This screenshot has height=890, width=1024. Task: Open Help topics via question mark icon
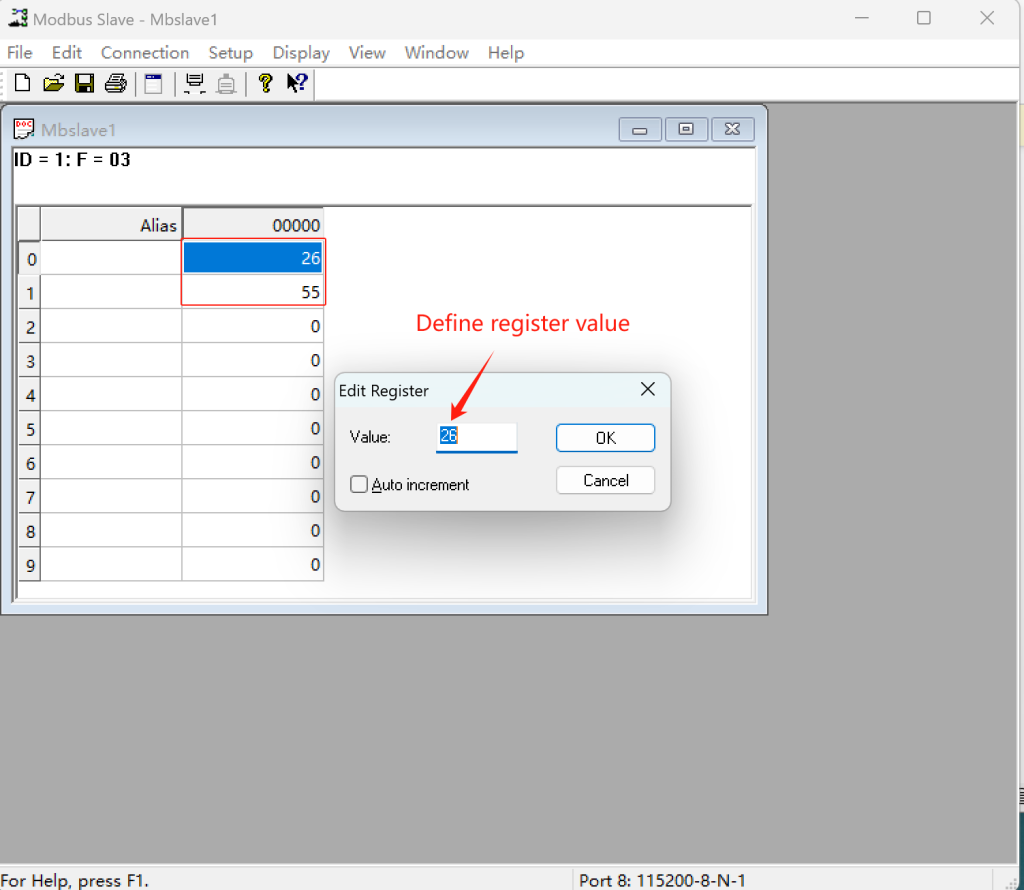tap(265, 83)
